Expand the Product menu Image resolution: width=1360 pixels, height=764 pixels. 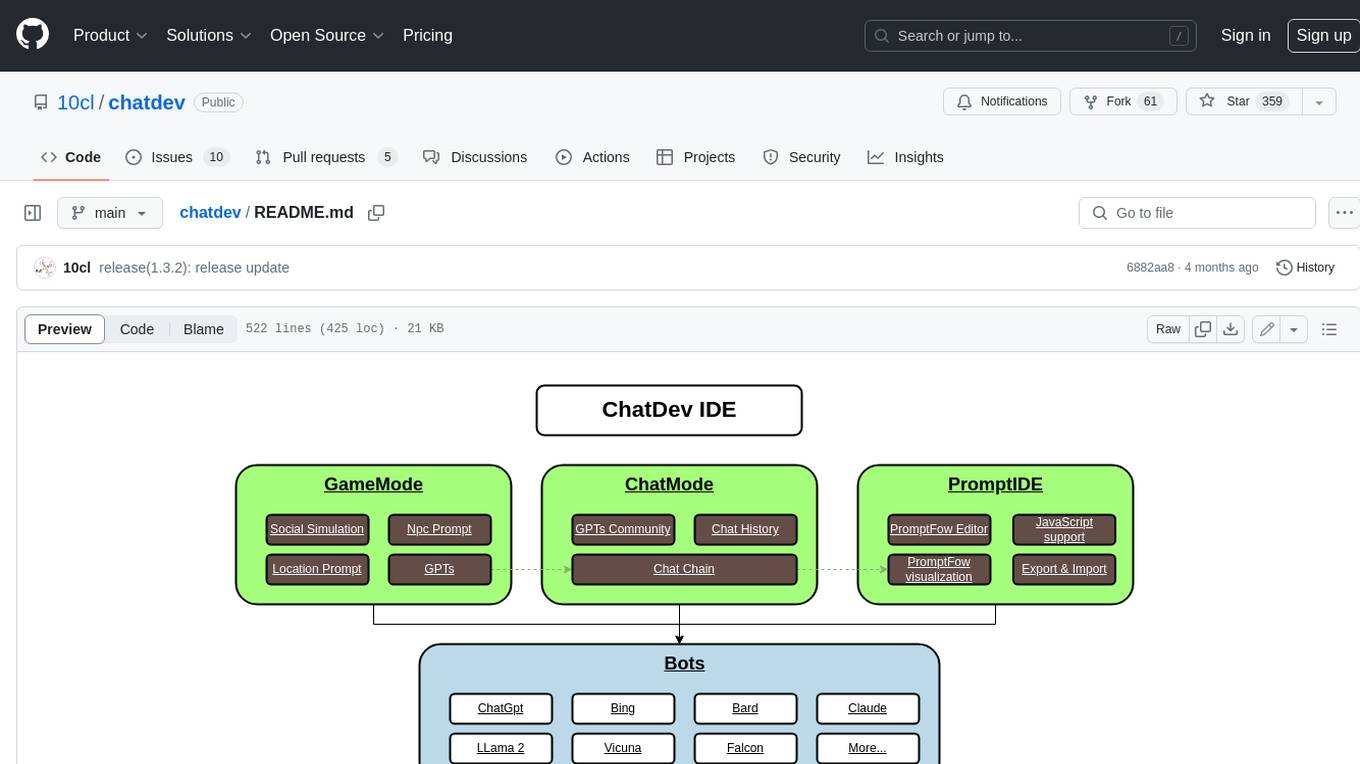tap(110, 35)
